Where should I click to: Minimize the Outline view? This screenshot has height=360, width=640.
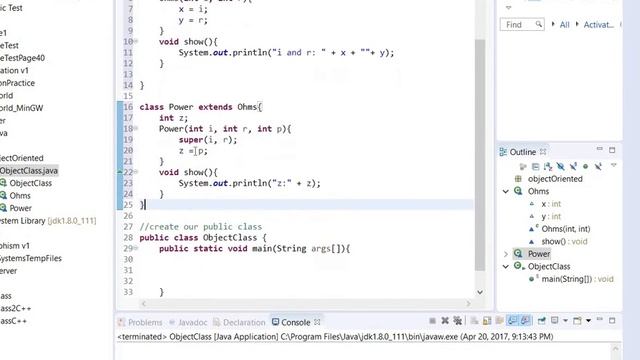point(600,149)
